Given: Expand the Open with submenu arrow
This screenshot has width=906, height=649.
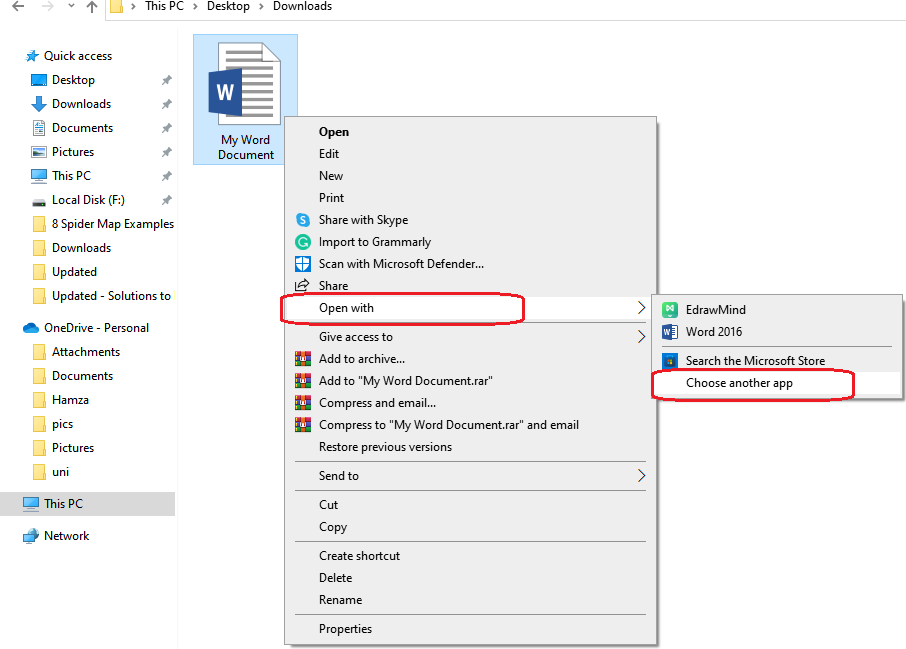Looking at the screenshot, I should coord(641,307).
